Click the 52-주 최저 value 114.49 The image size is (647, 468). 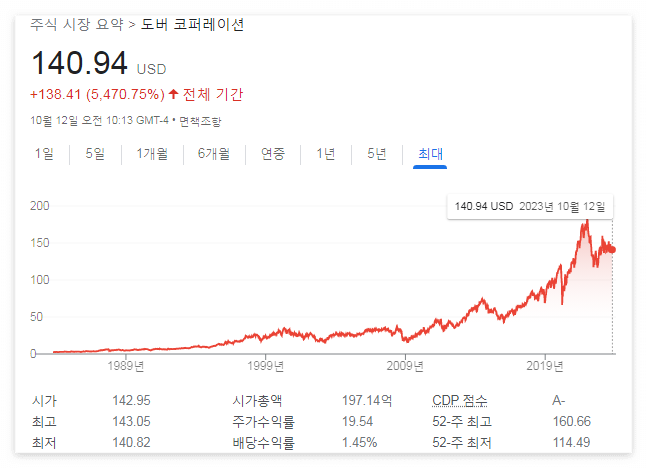pyautogui.click(x=571, y=442)
